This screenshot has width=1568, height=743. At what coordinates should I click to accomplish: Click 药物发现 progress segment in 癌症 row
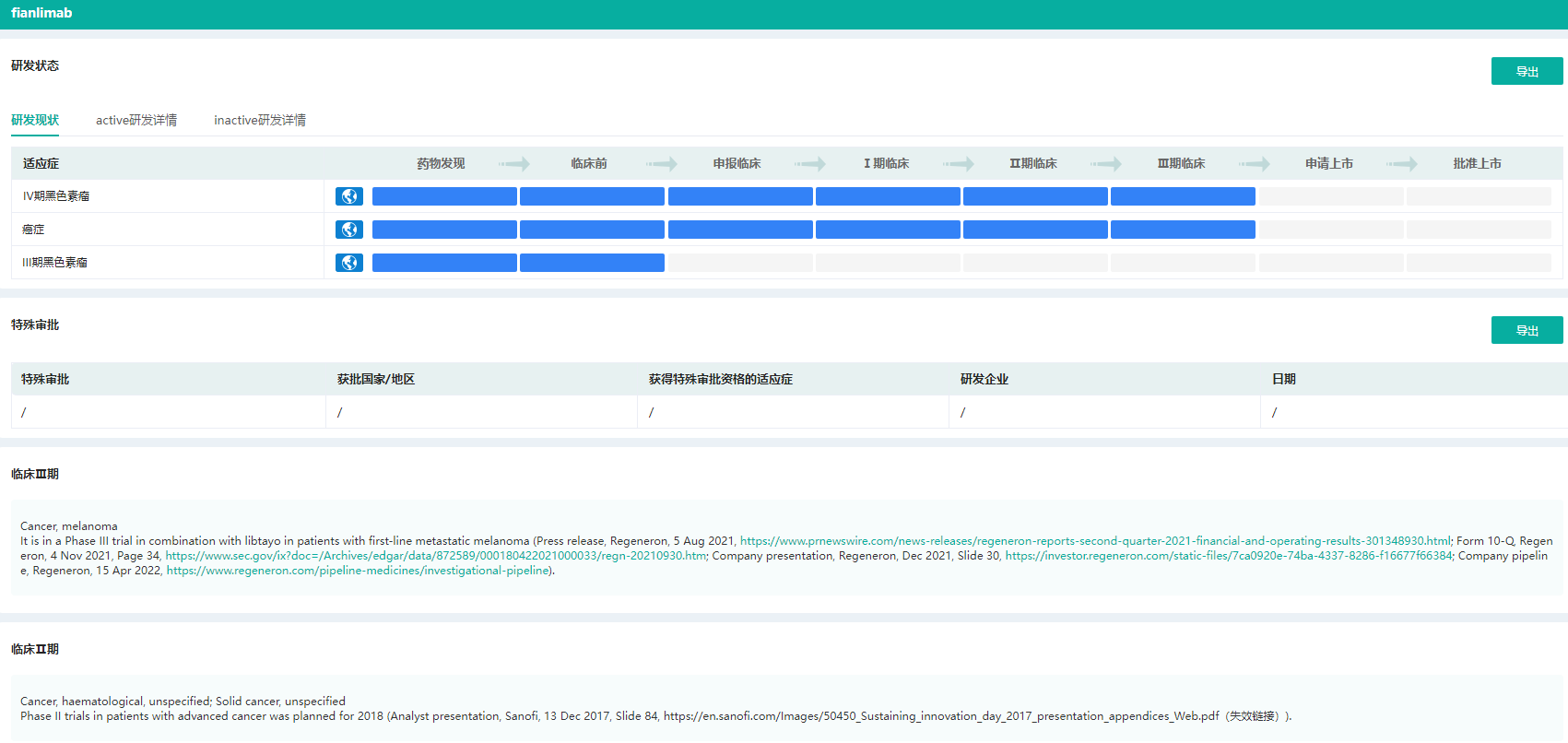444,230
